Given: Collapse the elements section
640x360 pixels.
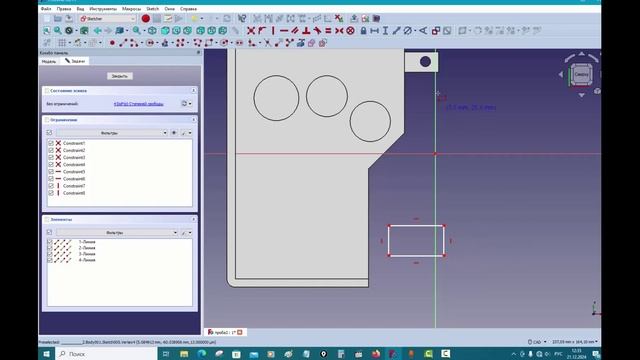Looking at the screenshot, I should point(193,220).
